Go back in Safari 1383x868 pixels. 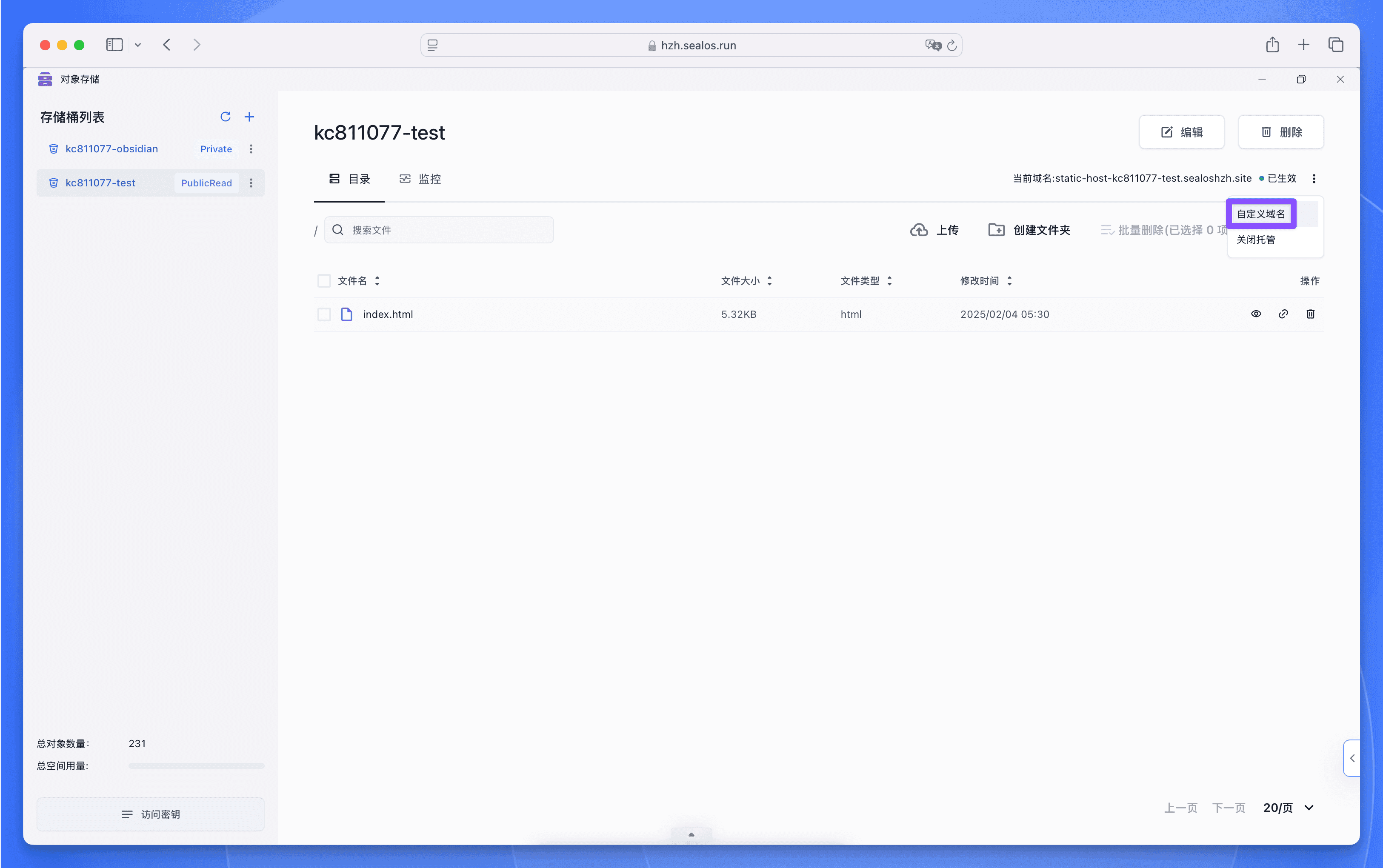[x=167, y=45]
